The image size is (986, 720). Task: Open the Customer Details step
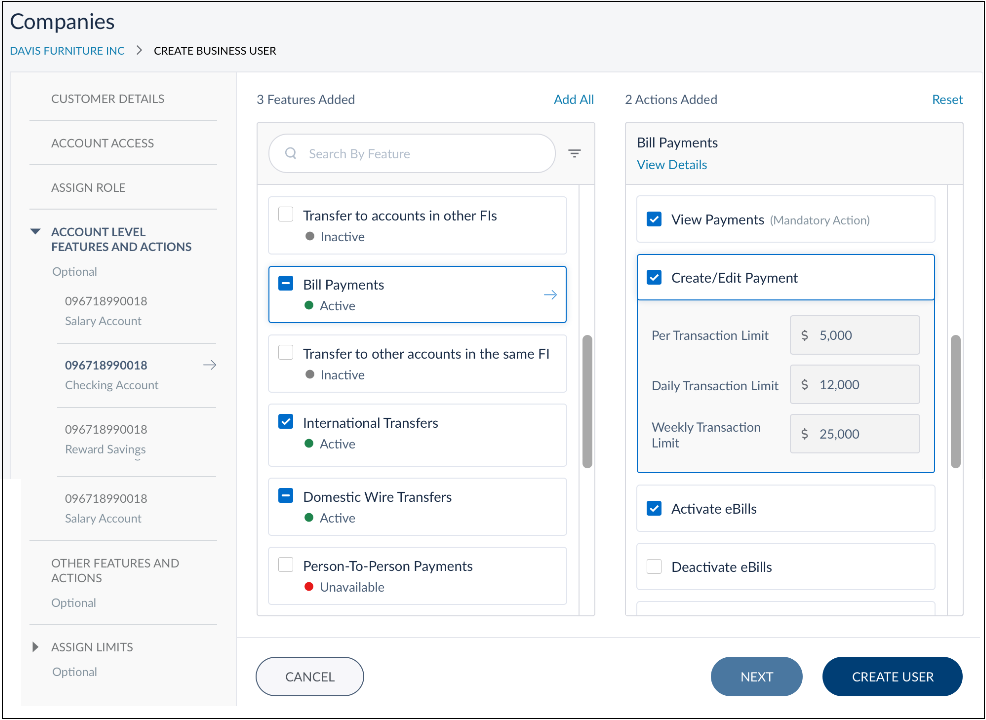coord(108,99)
